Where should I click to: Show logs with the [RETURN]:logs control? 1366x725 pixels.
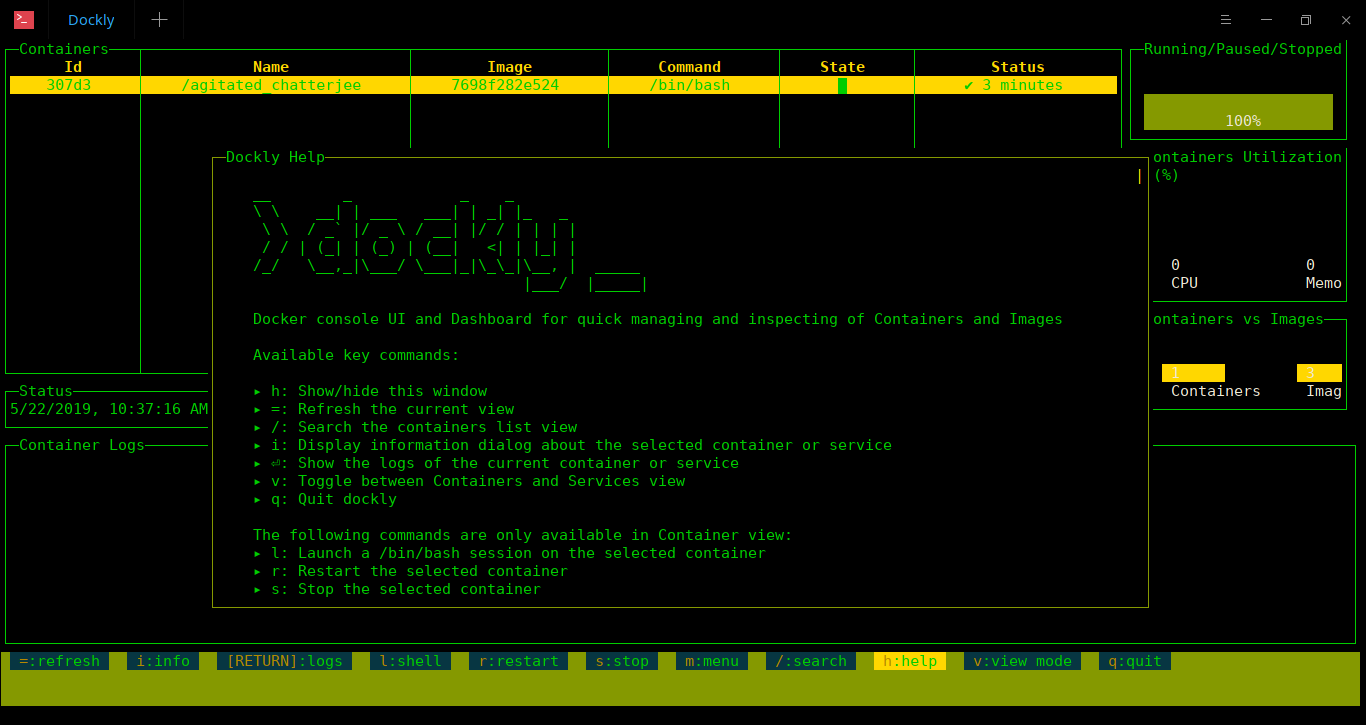click(285, 660)
